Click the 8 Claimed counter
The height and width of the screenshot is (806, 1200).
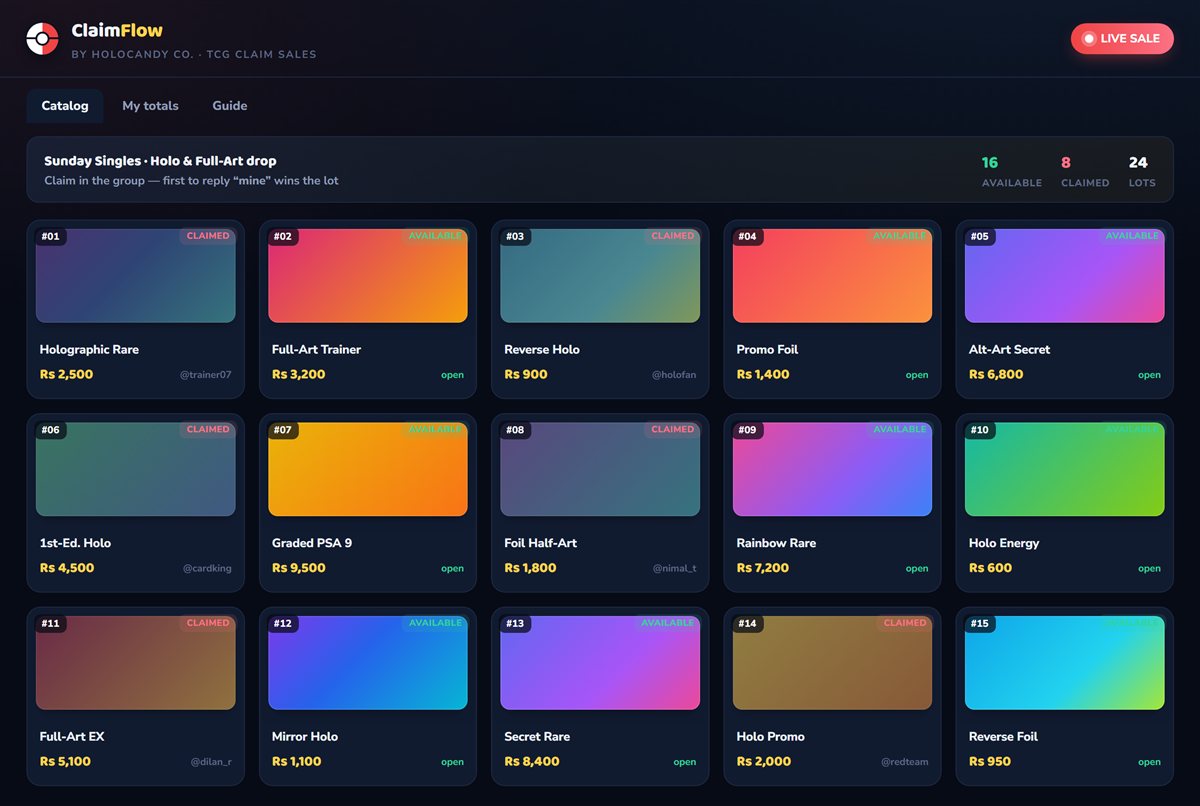[1085, 171]
